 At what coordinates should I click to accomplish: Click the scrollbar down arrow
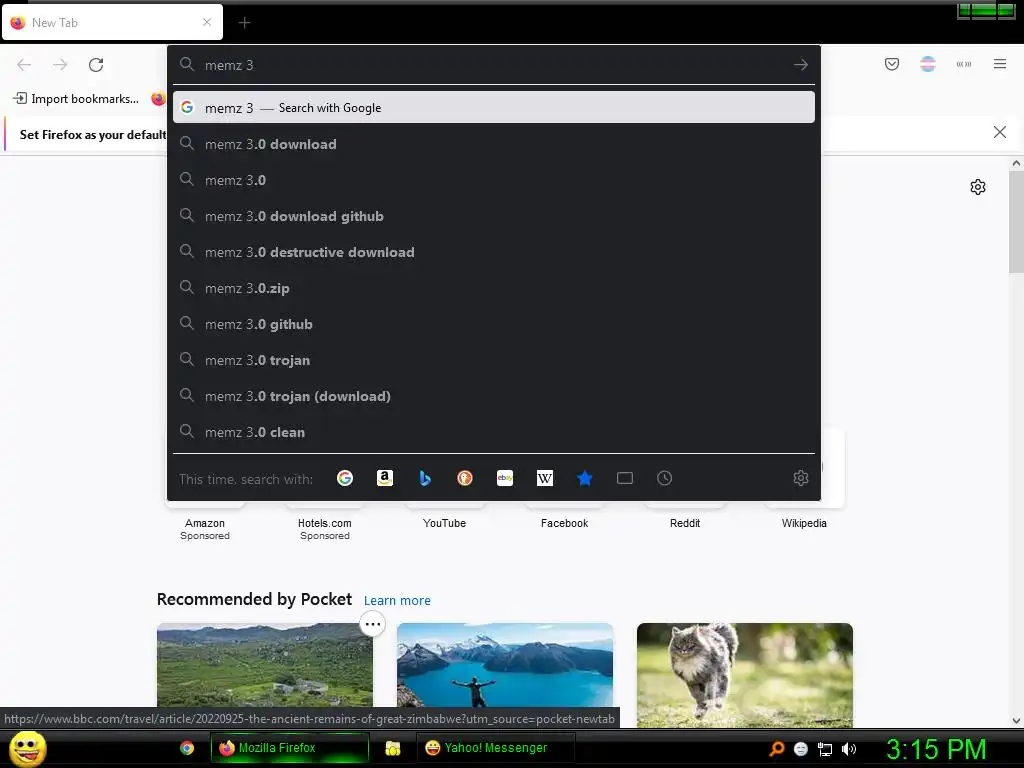[1016, 721]
